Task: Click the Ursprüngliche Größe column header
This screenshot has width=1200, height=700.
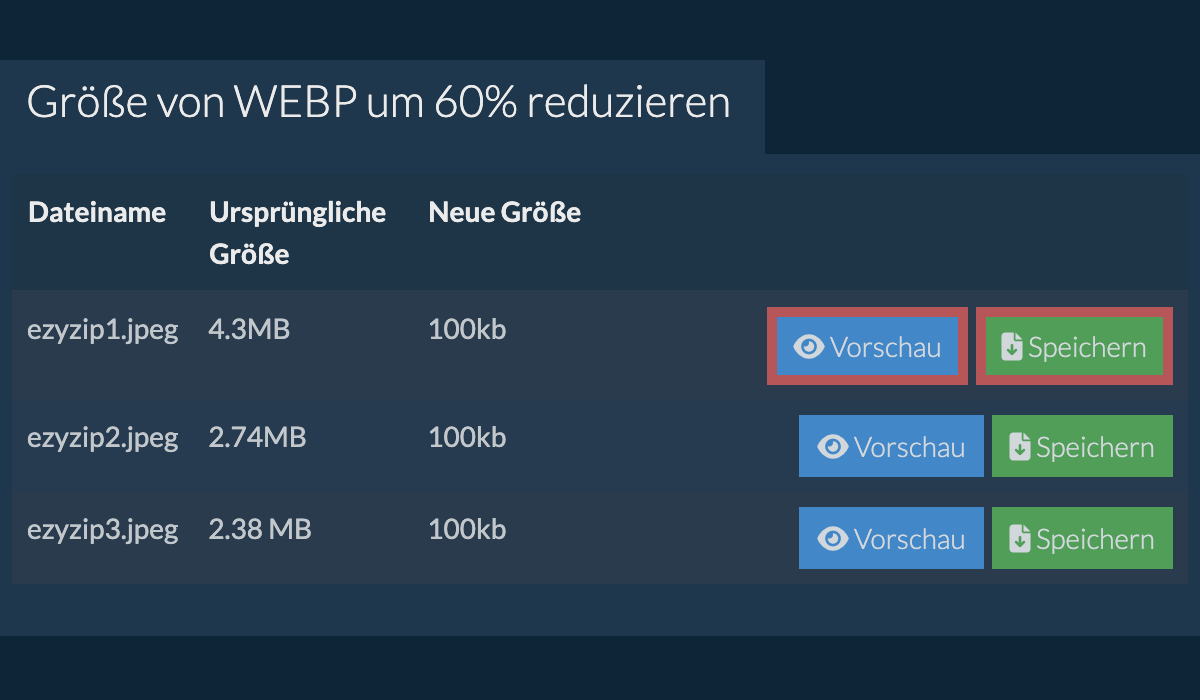Action: (297, 233)
